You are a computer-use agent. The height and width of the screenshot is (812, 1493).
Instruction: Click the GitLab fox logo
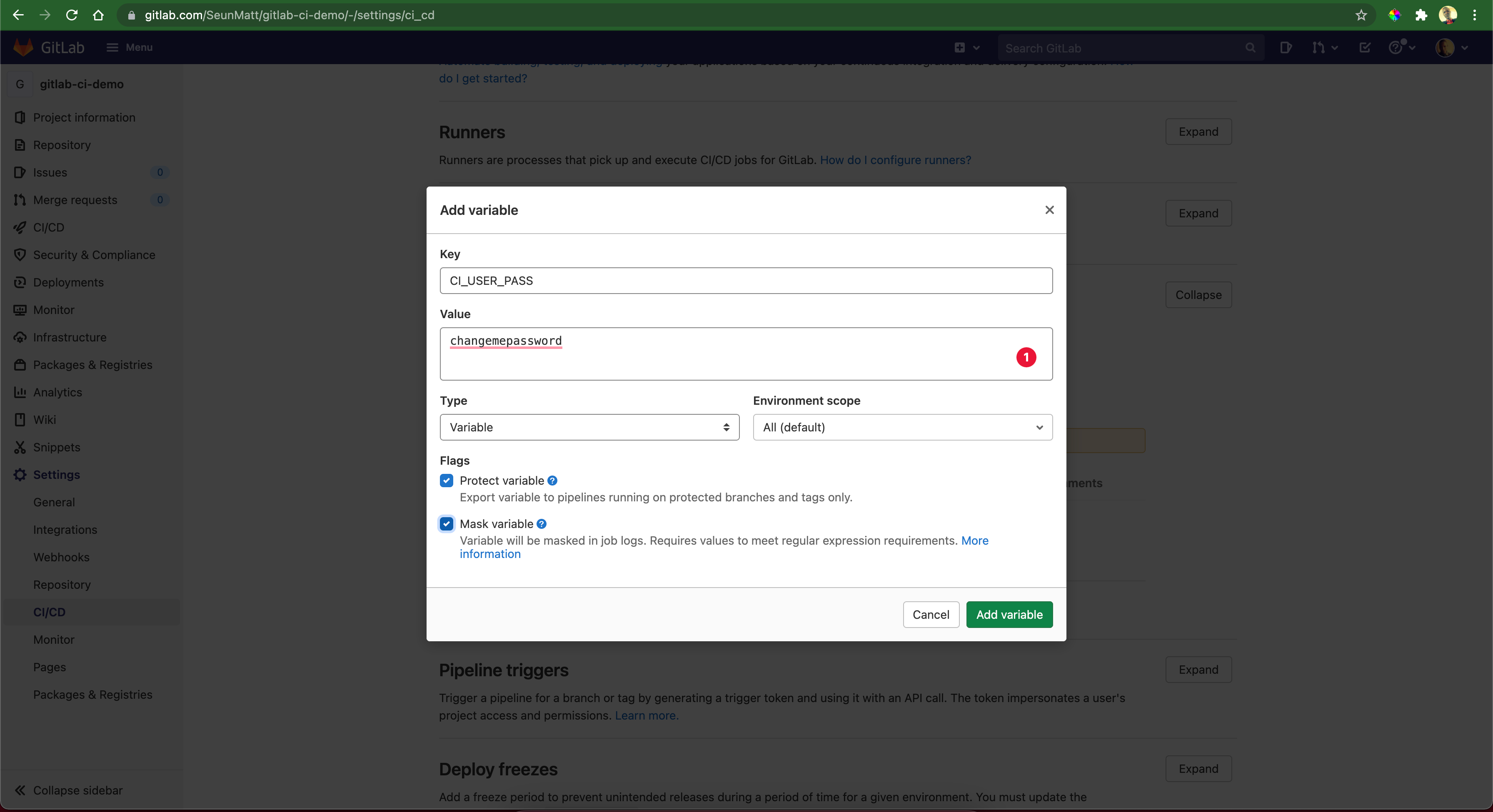tap(23, 47)
